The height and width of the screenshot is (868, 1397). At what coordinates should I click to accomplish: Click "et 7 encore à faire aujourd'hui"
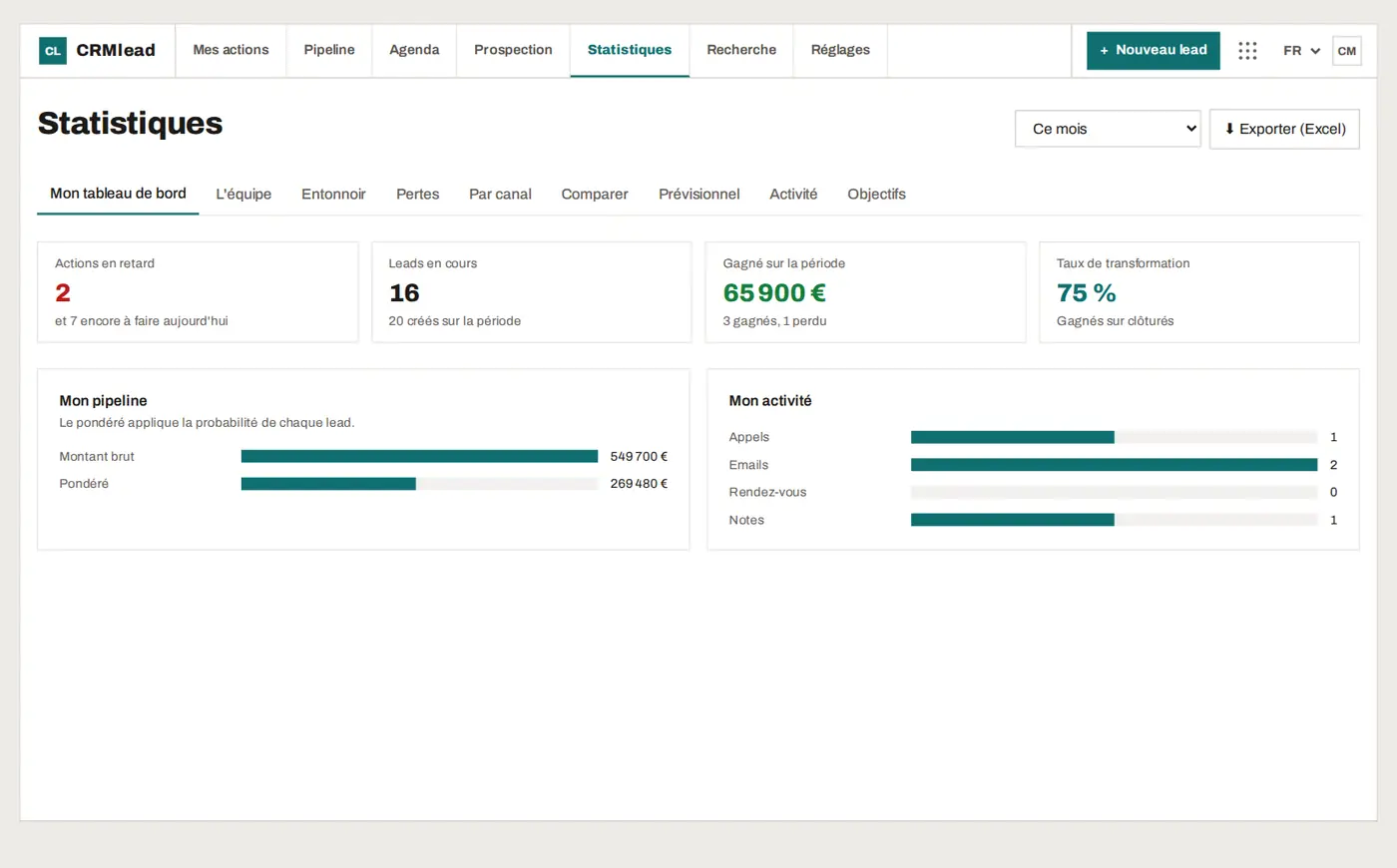coord(142,321)
